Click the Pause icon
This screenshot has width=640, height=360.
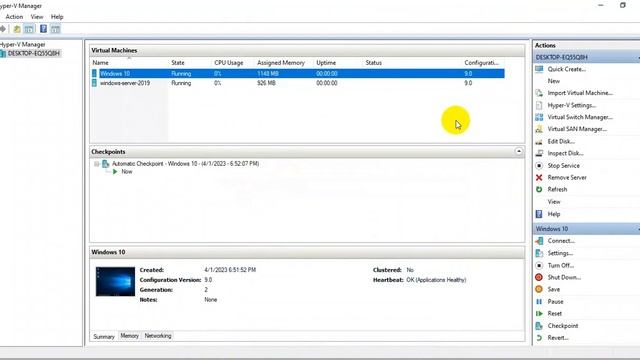[539, 301]
